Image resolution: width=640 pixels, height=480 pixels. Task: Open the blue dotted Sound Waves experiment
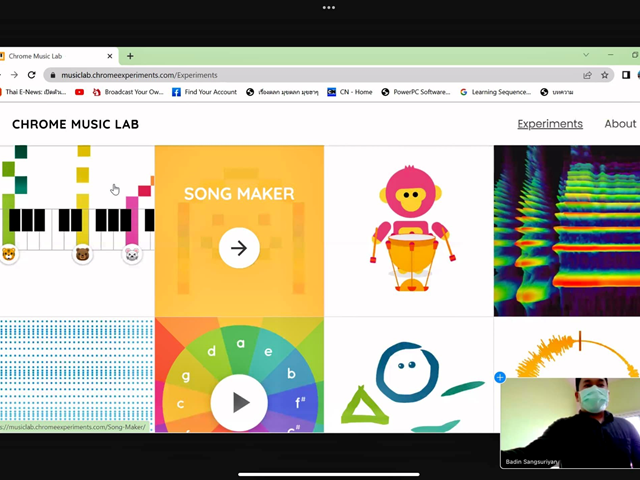click(77, 374)
